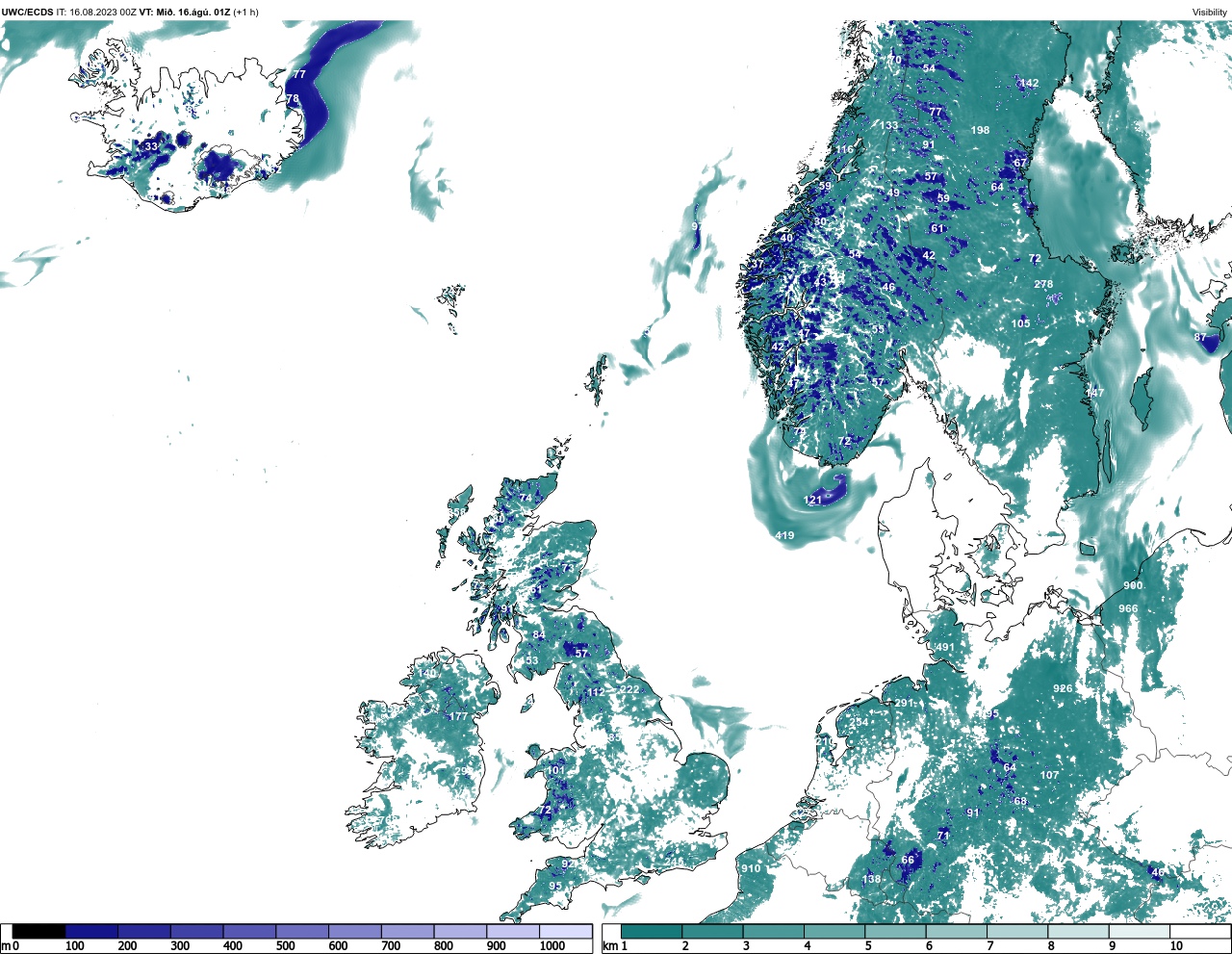Select the 133 value in Norway
The height and width of the screenshot is (954, 1232).
[x=888, y=125]
